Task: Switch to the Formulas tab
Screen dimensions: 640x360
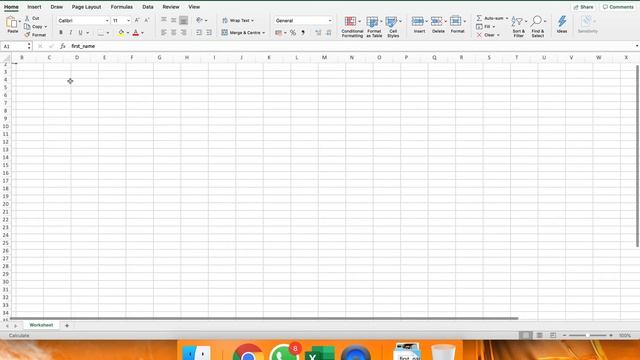Action: [x=122, y=7]
